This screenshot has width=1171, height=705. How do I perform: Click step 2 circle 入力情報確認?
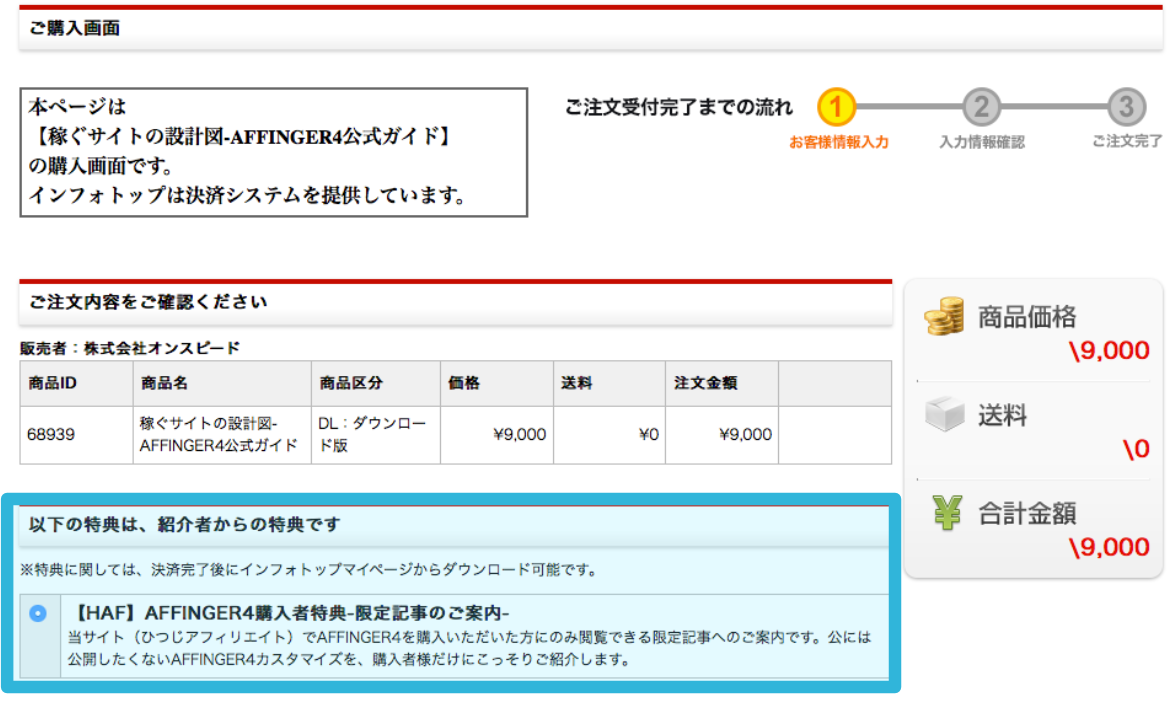981,107
